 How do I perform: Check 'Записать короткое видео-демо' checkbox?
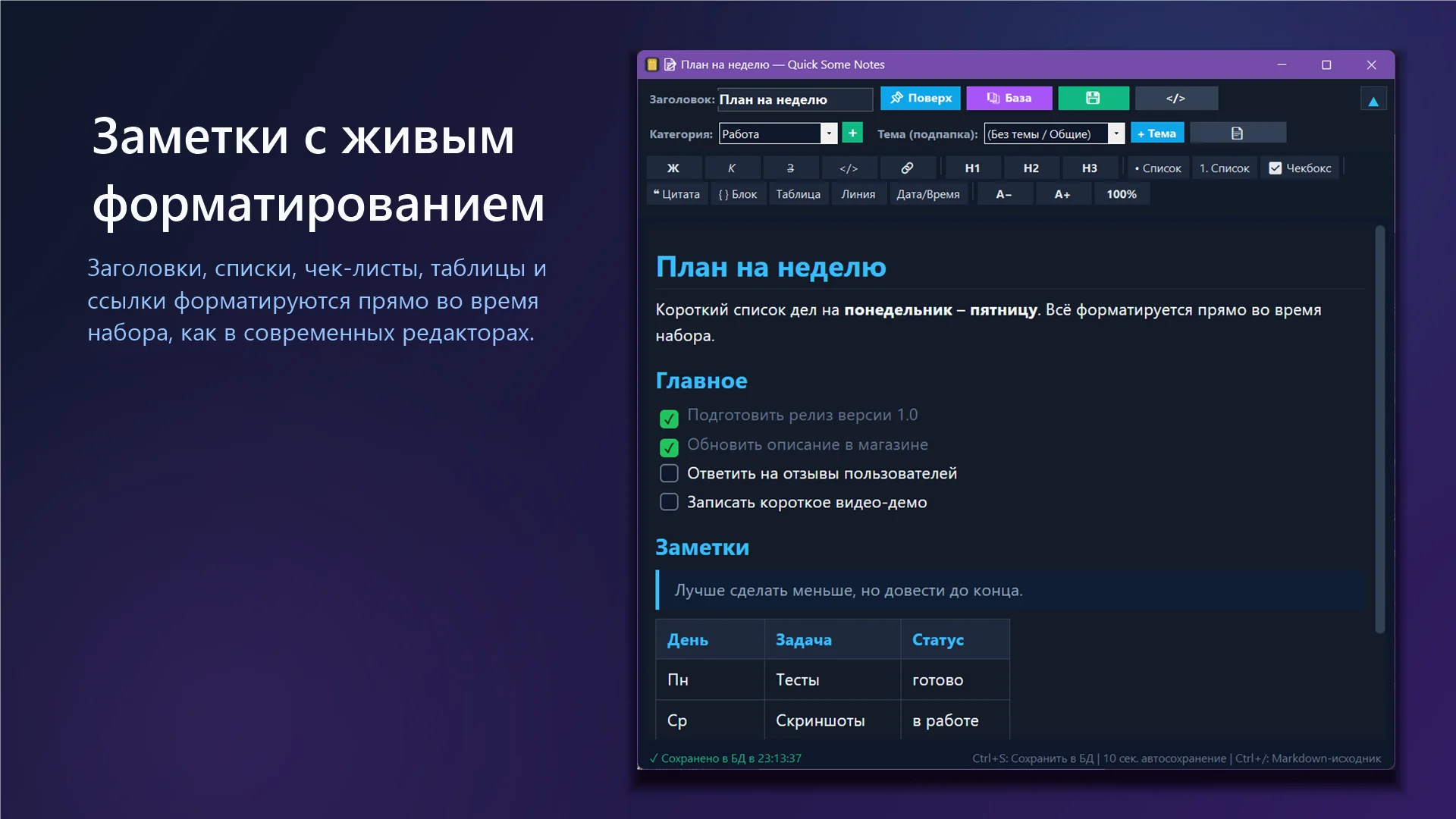click(x=669, y=502)
